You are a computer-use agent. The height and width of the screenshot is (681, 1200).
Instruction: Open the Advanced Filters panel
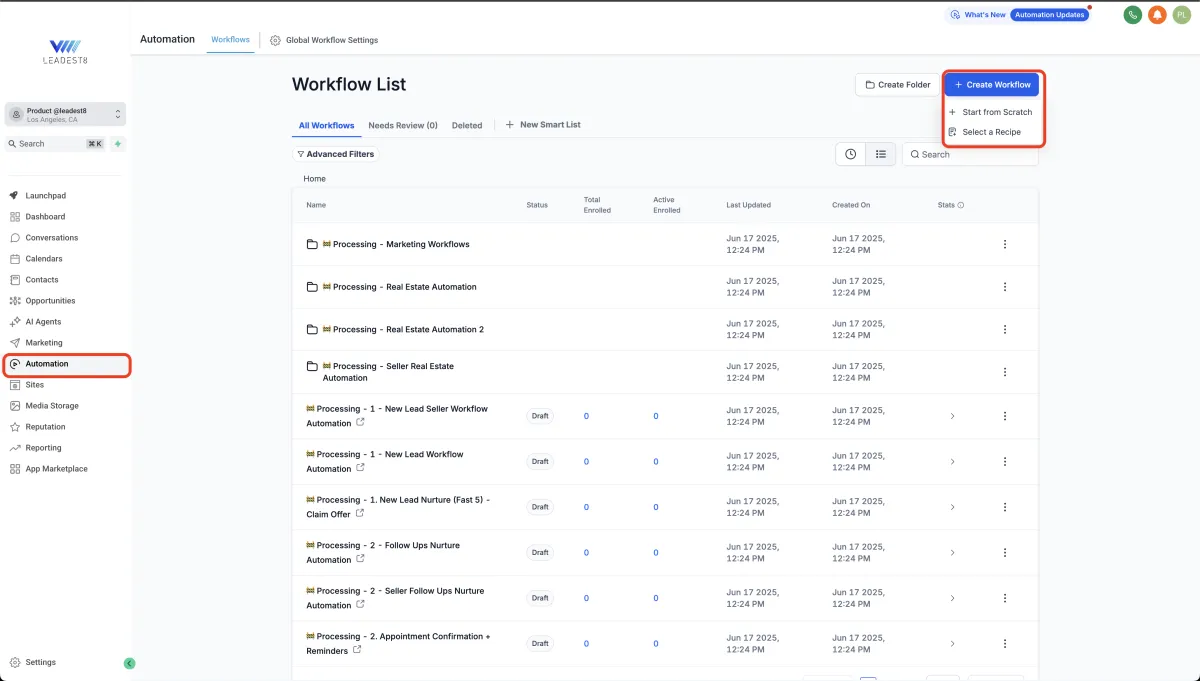[x=336, y=154]
